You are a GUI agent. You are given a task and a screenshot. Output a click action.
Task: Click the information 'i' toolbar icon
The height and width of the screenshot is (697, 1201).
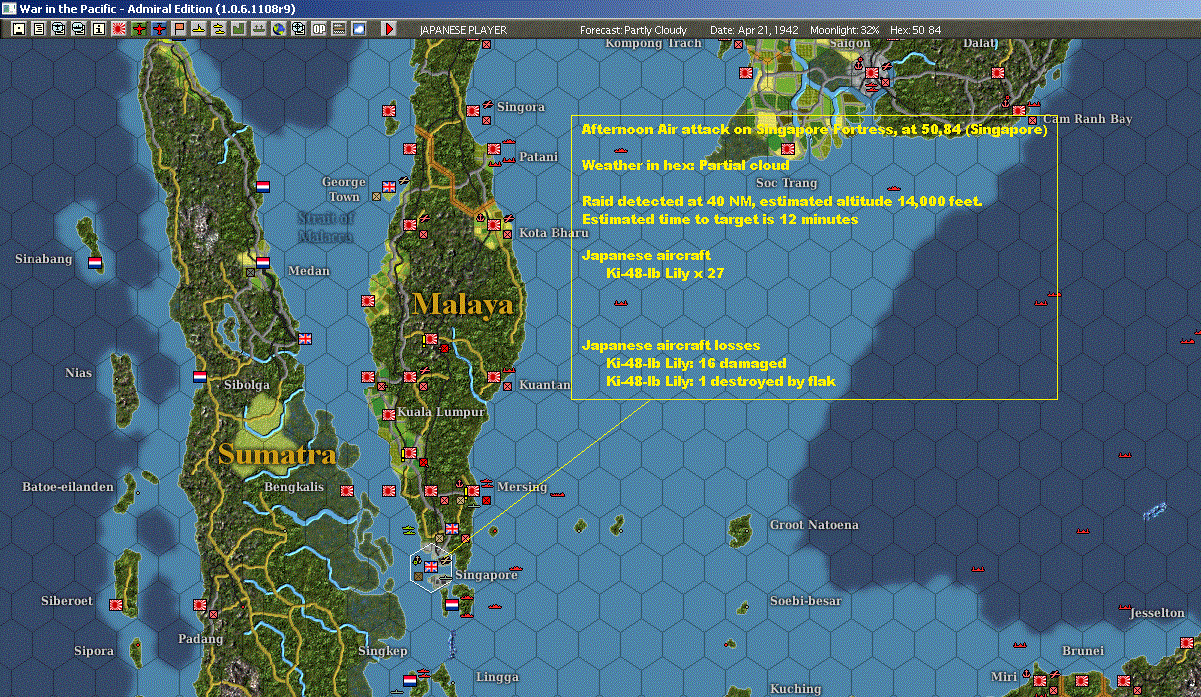(98, 29)
